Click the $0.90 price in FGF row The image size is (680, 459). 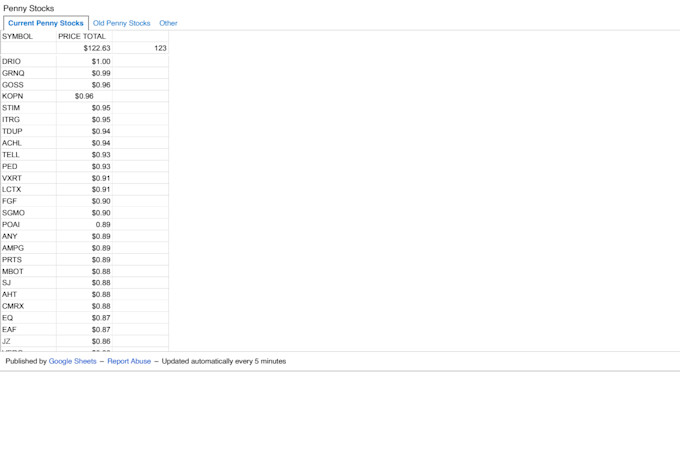pos(84,201)
